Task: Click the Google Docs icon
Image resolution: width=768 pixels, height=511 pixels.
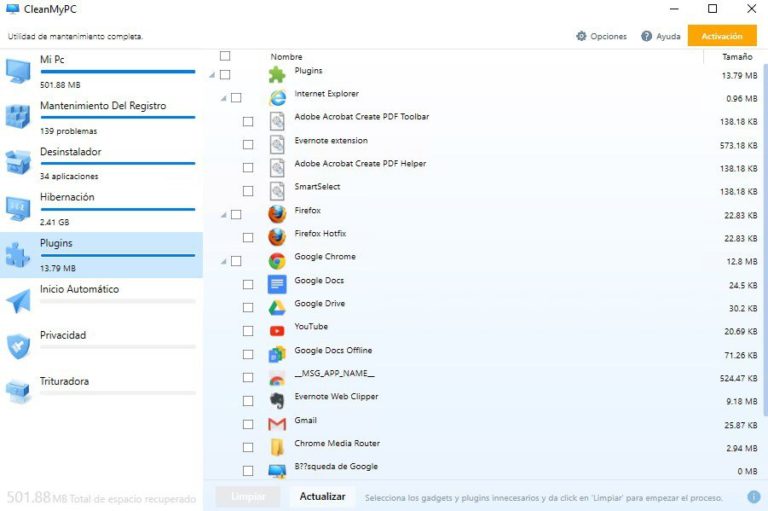Action: point(277,284)
